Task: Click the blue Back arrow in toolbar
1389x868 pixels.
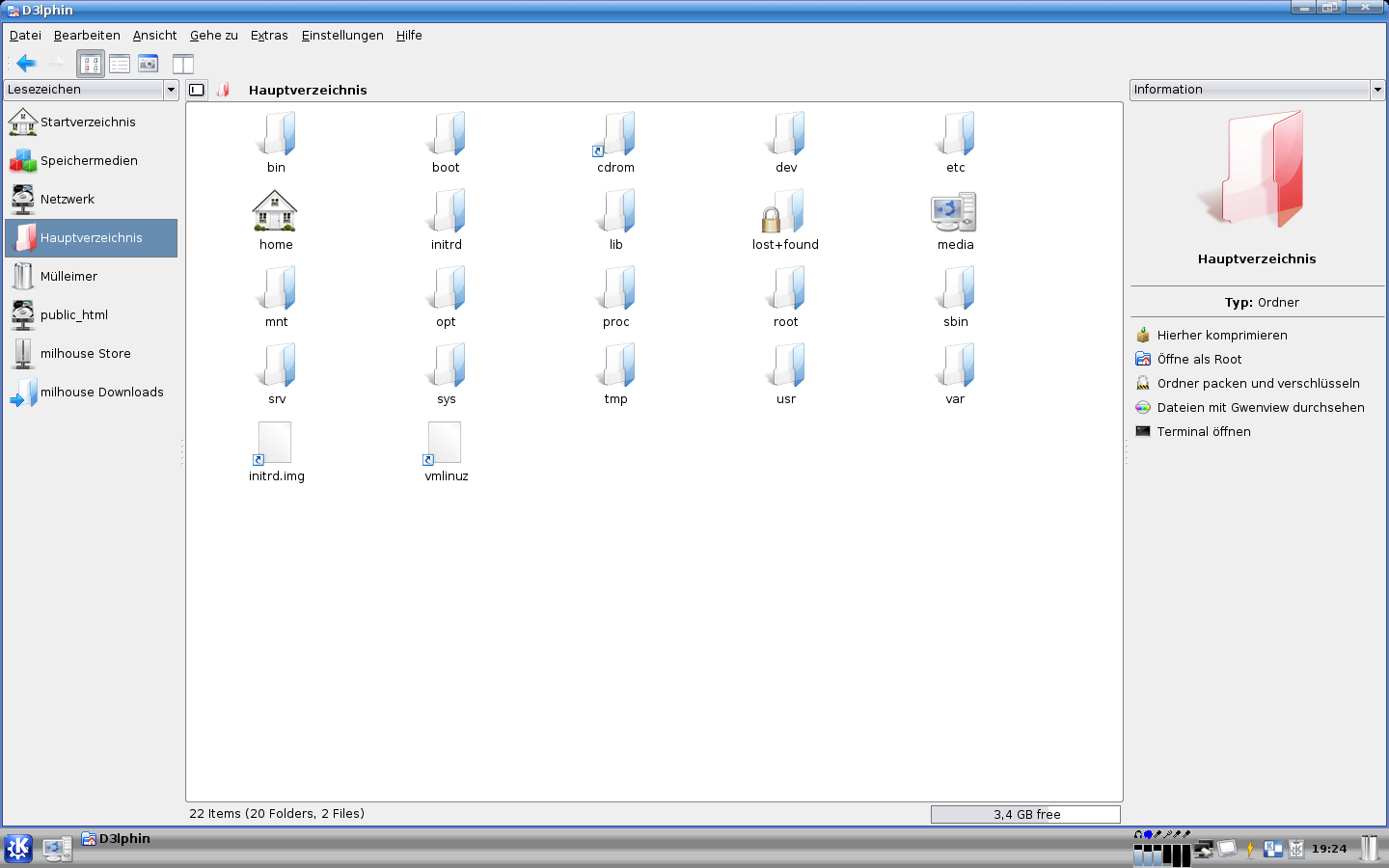Action: 26,64
